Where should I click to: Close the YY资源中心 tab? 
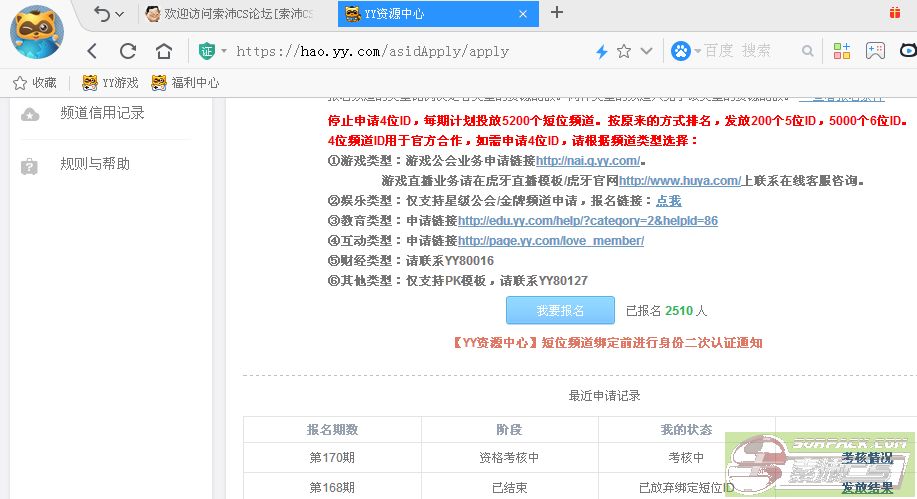pyautogui.click(x=523, y=14)
